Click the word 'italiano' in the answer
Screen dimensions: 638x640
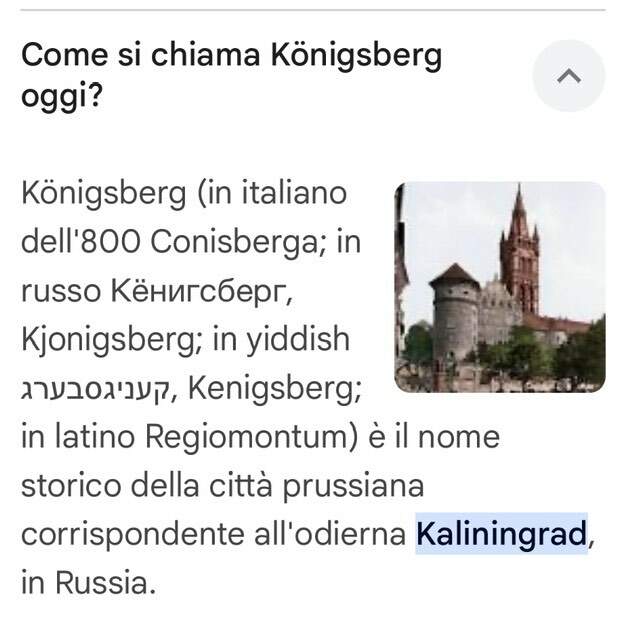294,193
